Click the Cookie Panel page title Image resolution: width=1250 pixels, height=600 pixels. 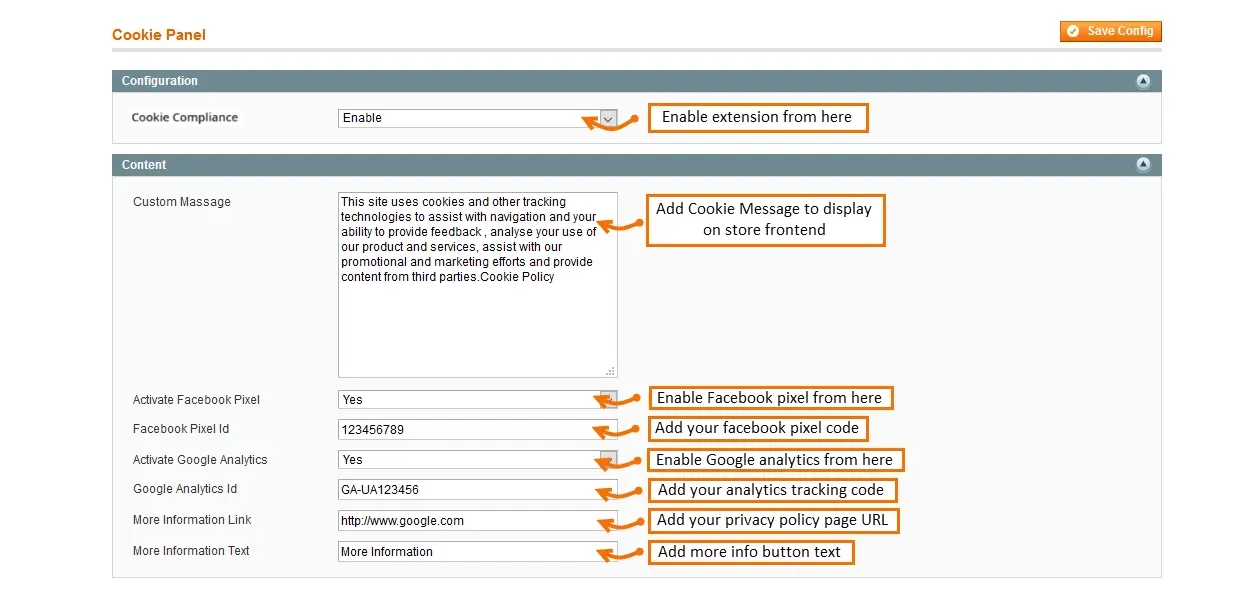[x=159, y=35]
